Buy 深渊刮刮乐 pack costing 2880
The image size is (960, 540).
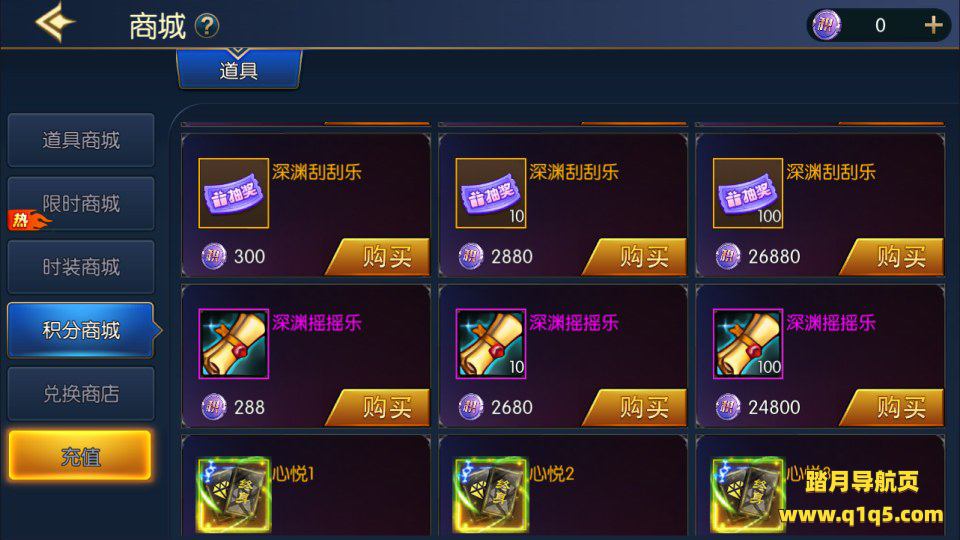(636, 257)
